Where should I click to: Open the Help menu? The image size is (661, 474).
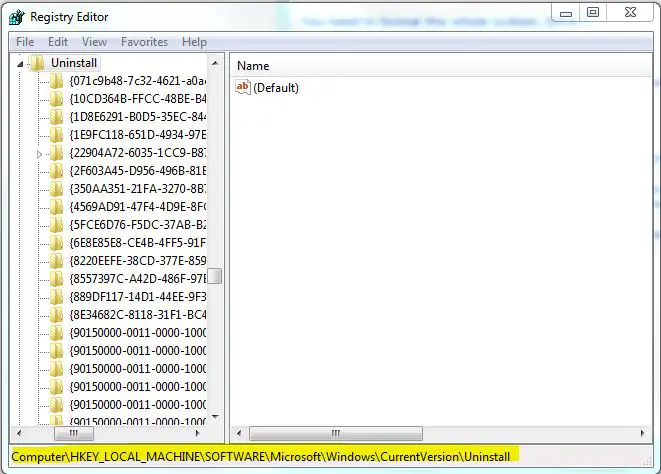point(194,42)
